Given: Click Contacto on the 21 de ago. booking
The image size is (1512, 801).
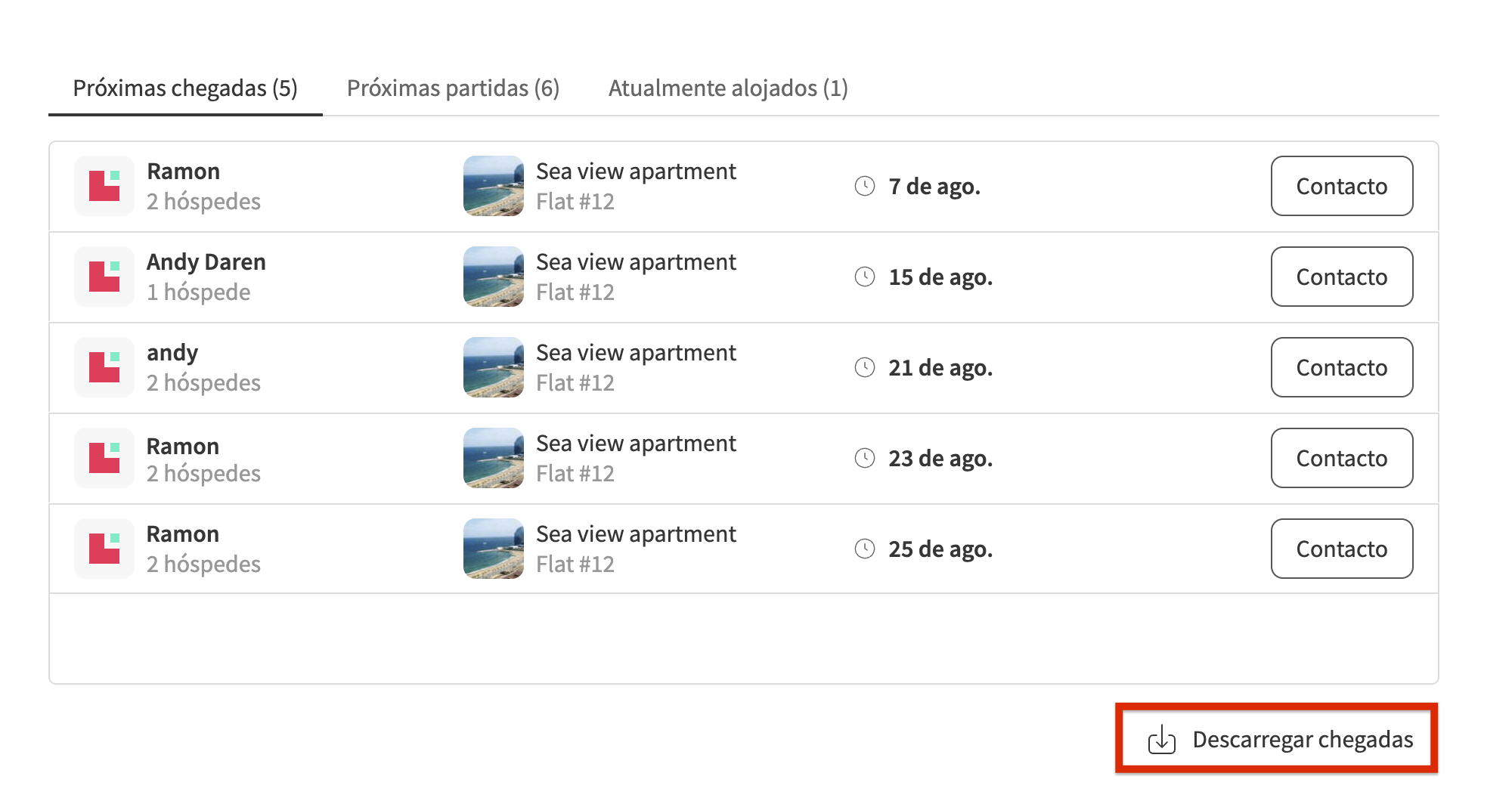Looking at the screenshot, I should 1341,368.
